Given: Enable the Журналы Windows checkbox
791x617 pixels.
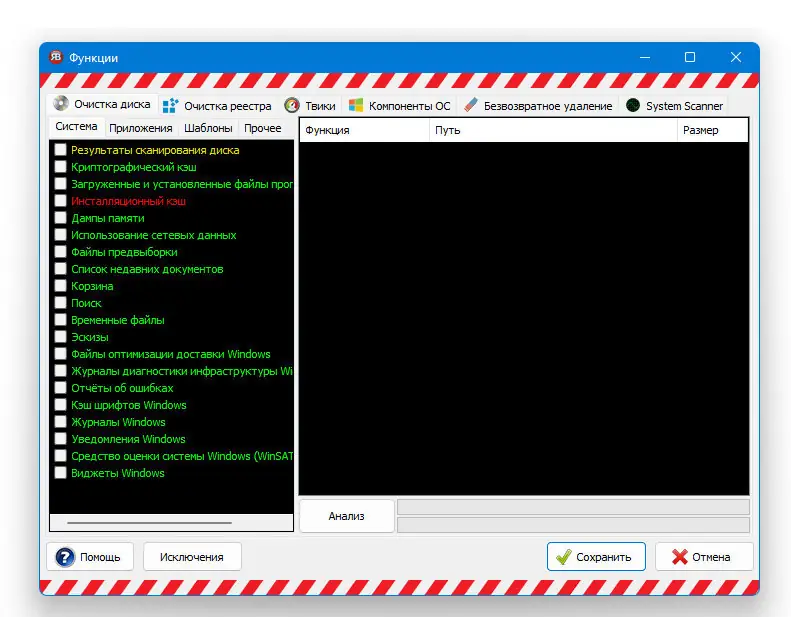Looking at the screenshot, I should tap(61, 421).
